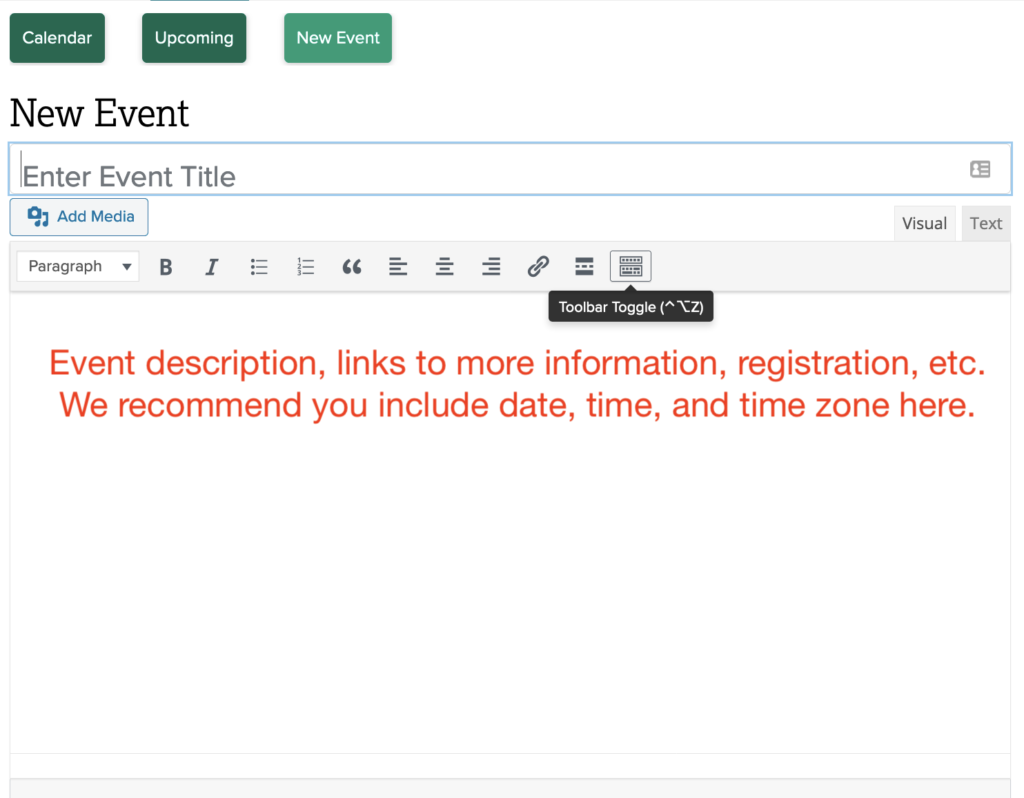Screen dimensions: 1024x798
Task: Open the Paragraph format dropdown
Action: pos(78,267)
